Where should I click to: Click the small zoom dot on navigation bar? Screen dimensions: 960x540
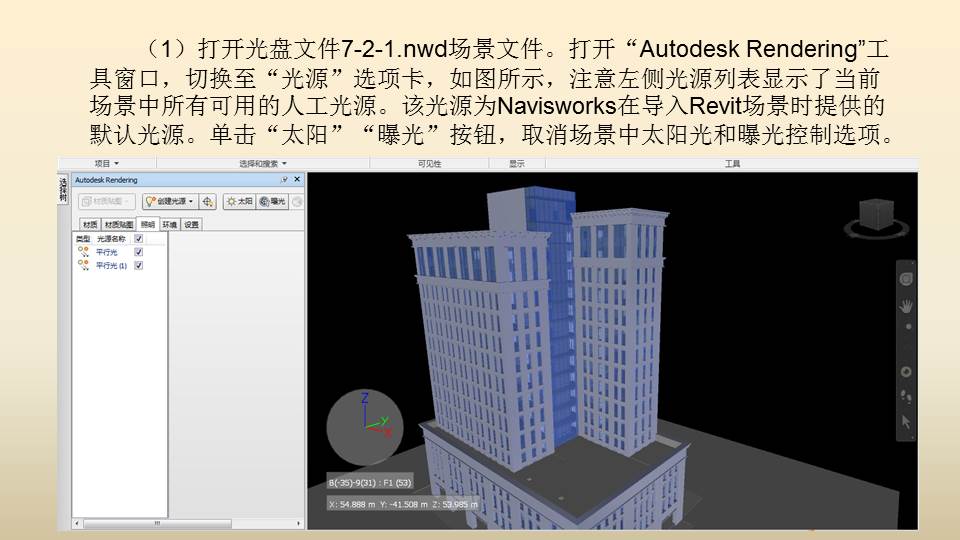point(909,328)
